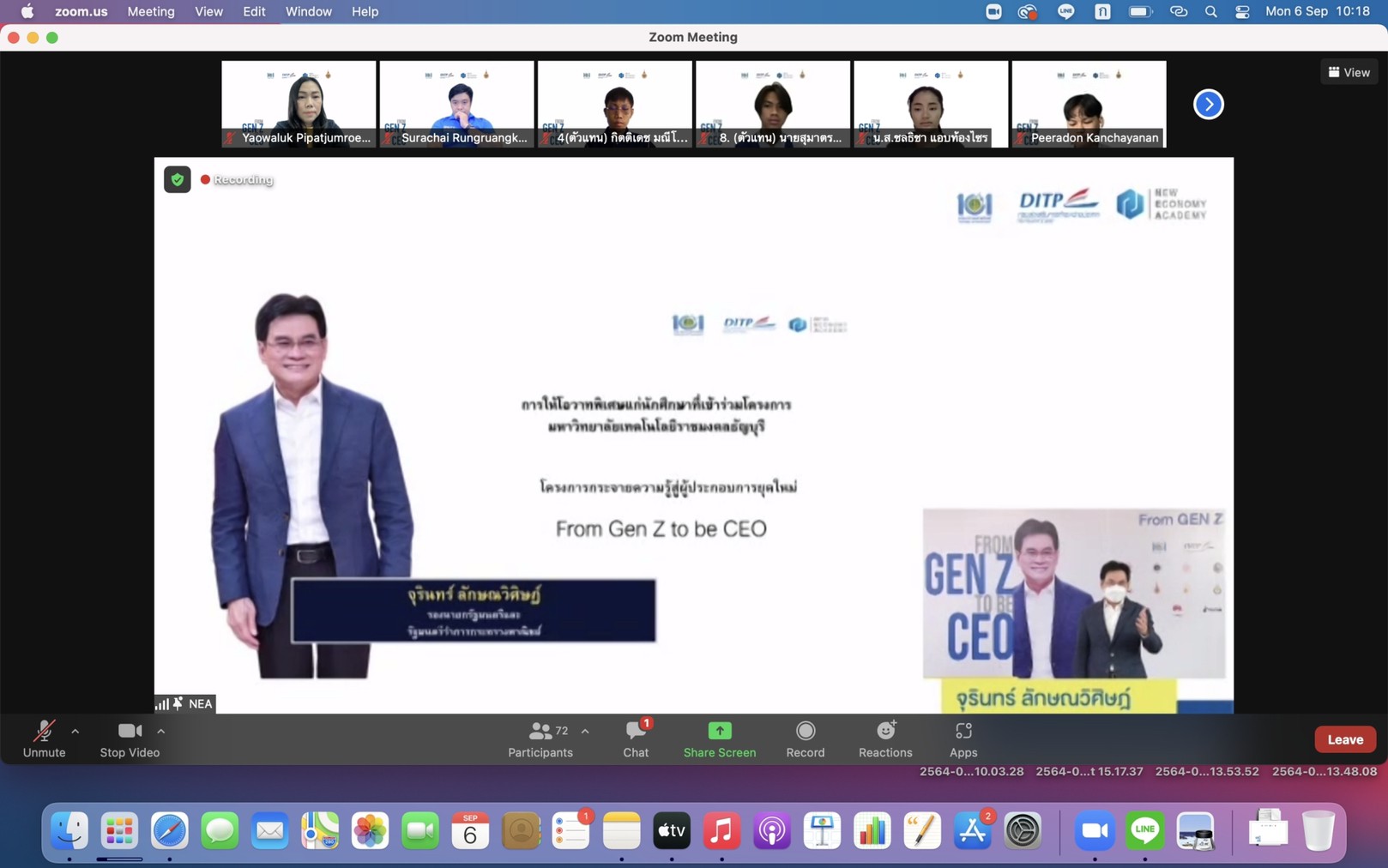Stop the camera video
Viewport: 1388px width, 868px height.
click(x=130, y=738)
